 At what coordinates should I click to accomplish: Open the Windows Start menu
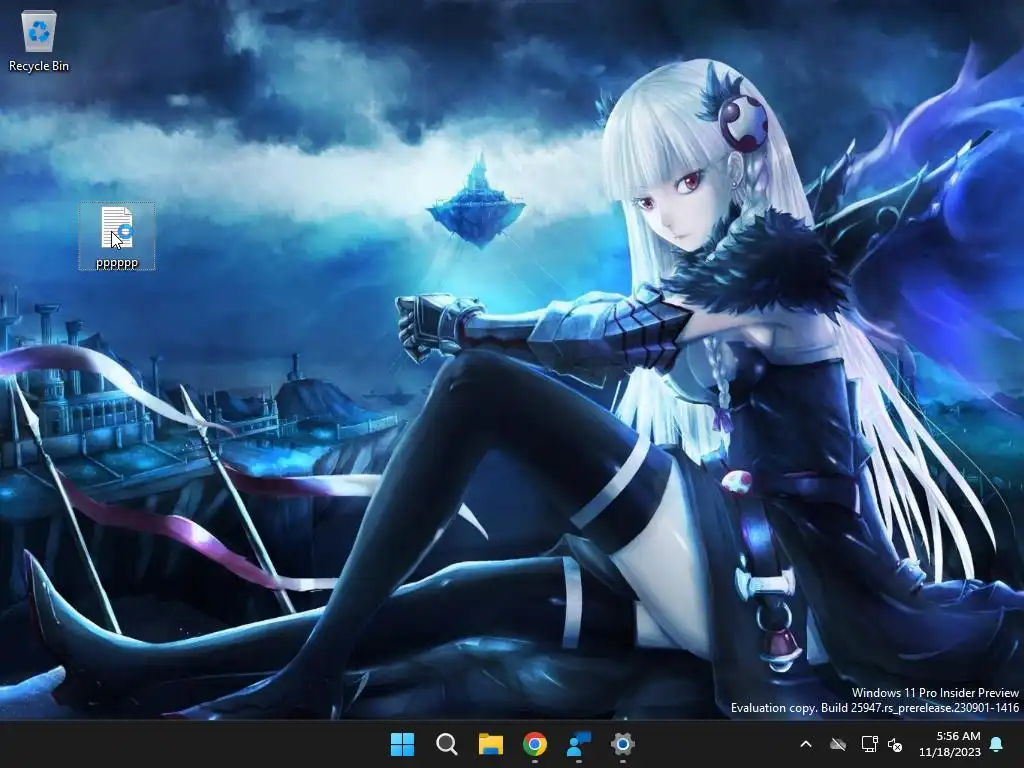coord(402,744)
